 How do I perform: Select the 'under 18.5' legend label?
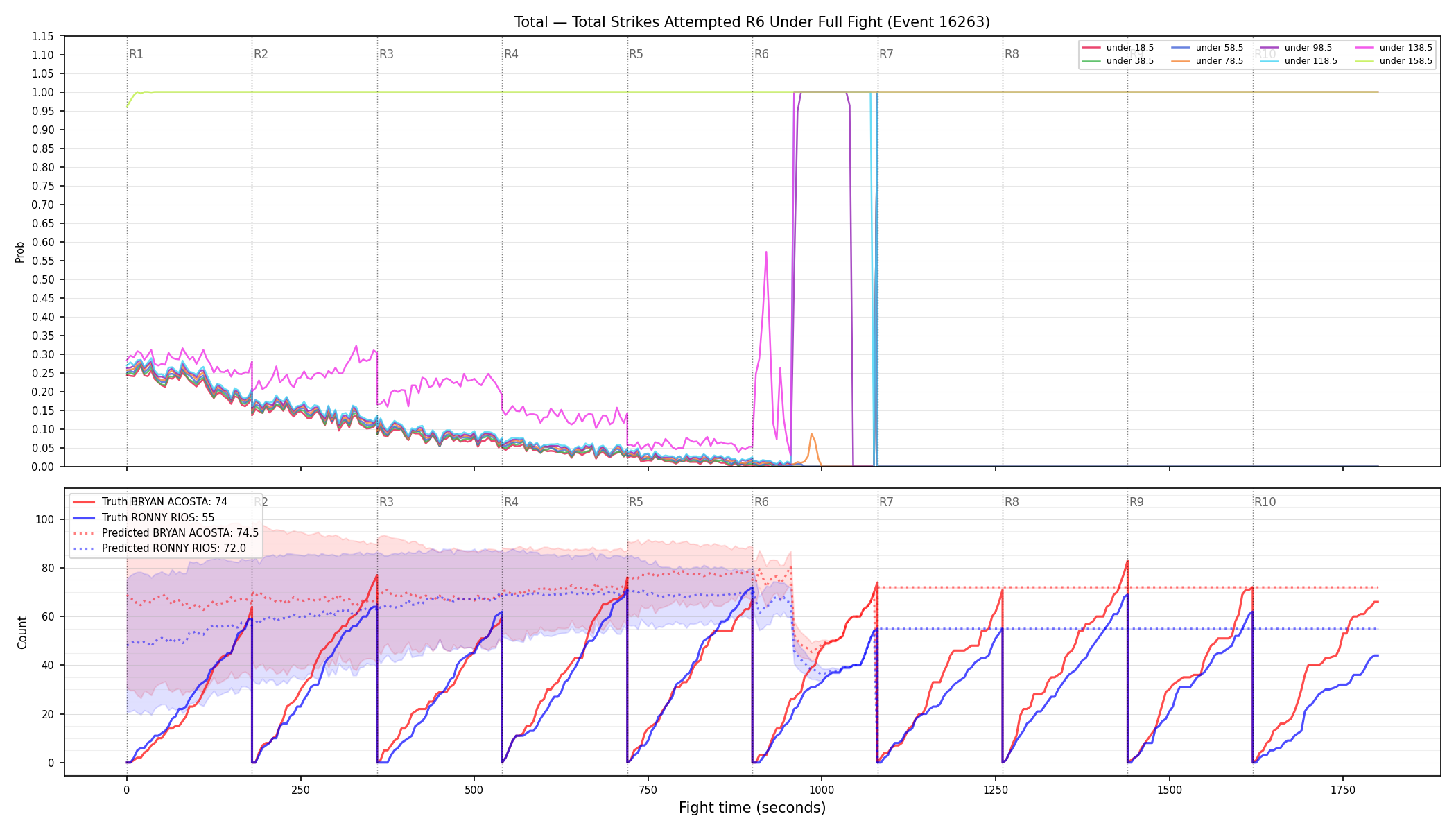pyautogui.click(x=1130, y=48)
